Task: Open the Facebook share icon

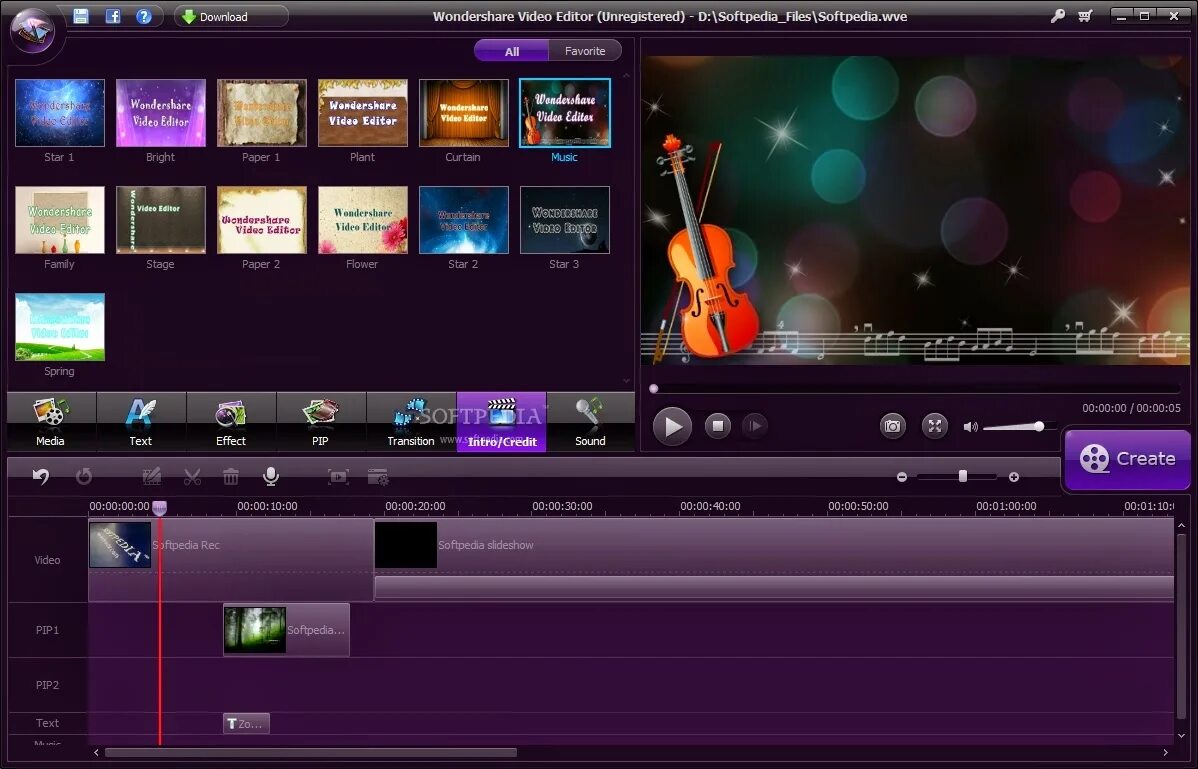Action: pyautogui.click(x=112, y=16)
